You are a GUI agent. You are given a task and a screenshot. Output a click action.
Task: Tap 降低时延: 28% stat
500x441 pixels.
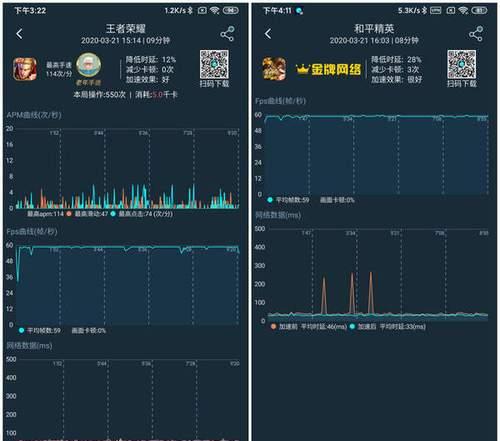(396, 60)
